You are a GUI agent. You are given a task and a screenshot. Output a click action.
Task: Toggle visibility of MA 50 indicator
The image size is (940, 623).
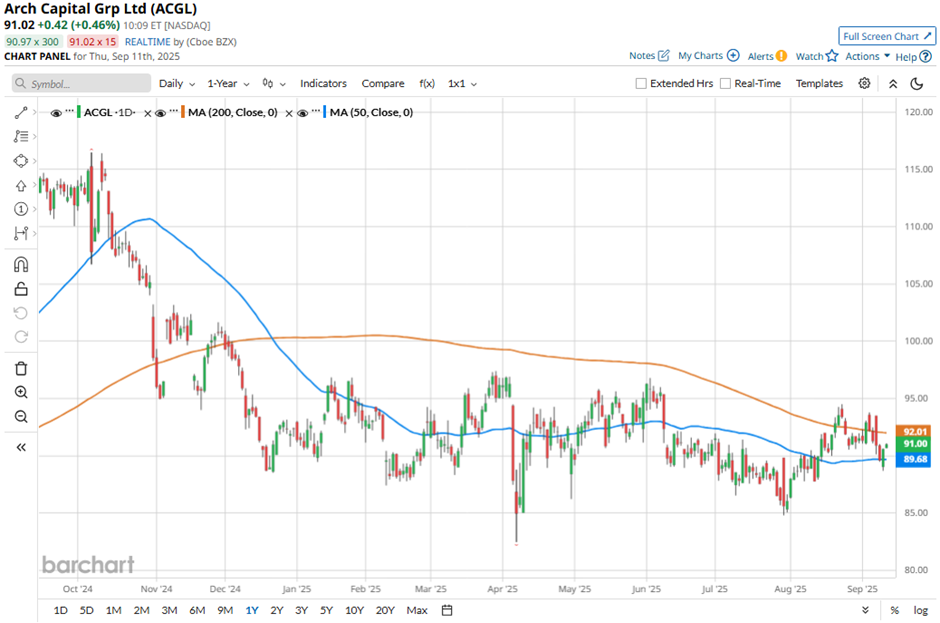302,113
